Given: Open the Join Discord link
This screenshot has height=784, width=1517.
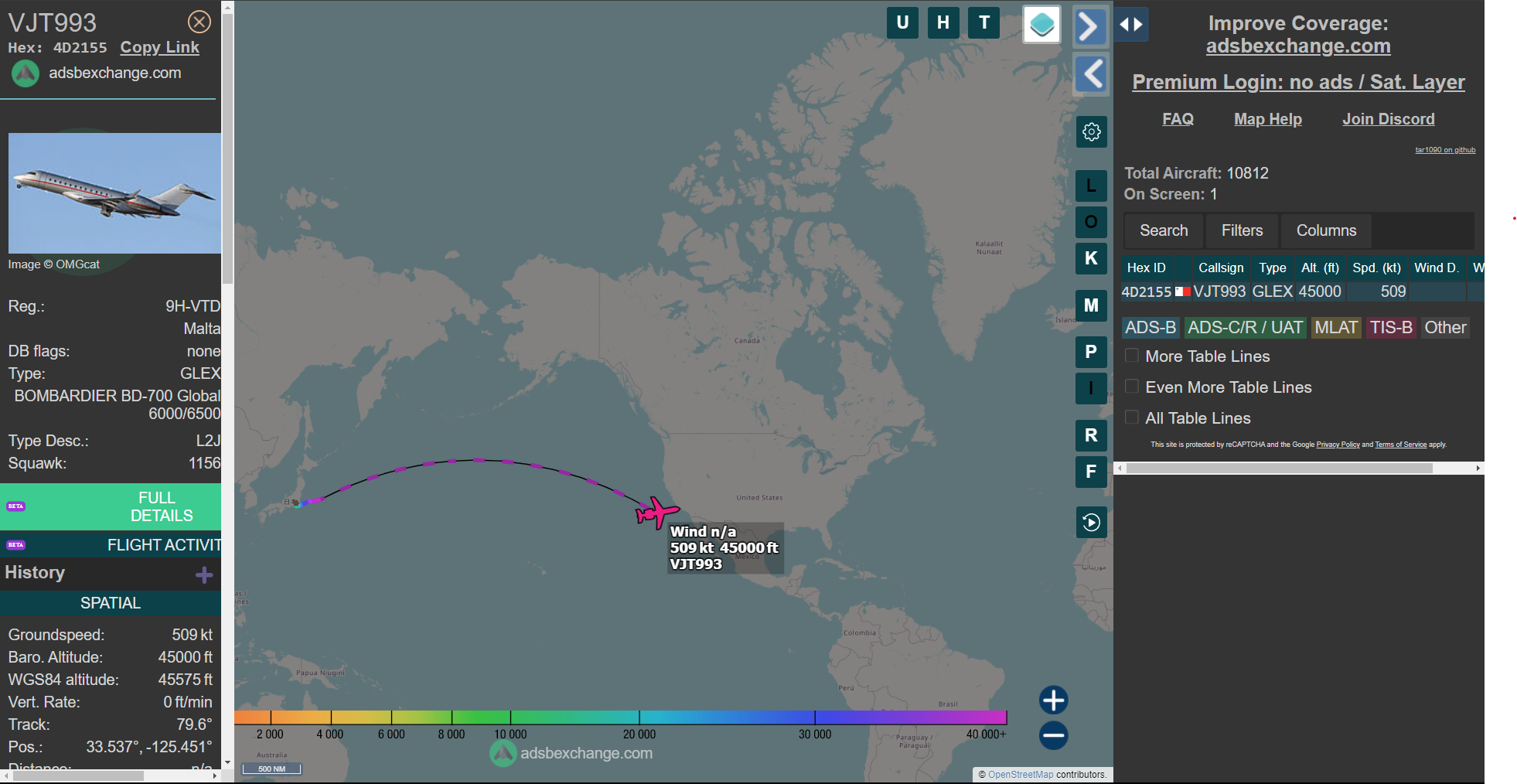Looking at the screenshot, I should coord(1389,119).
